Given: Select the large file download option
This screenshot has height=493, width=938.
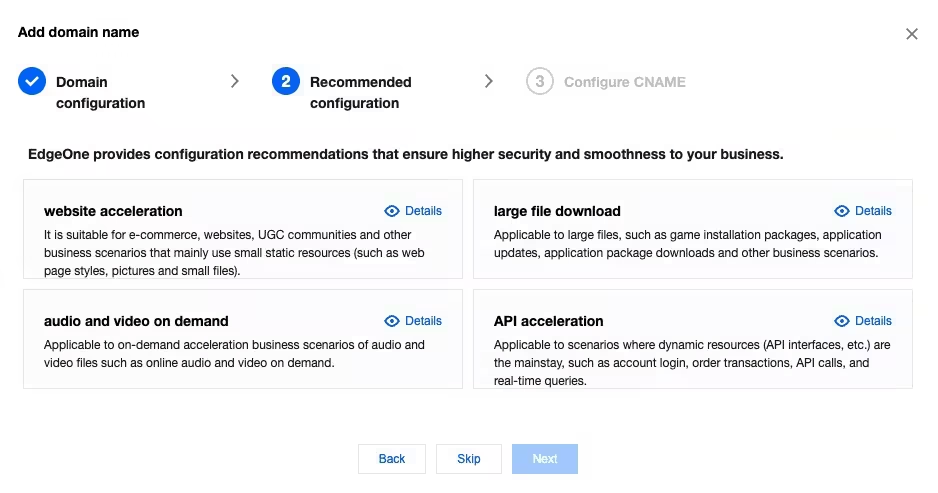Looking at the screenshot, I should pos(693,229).
